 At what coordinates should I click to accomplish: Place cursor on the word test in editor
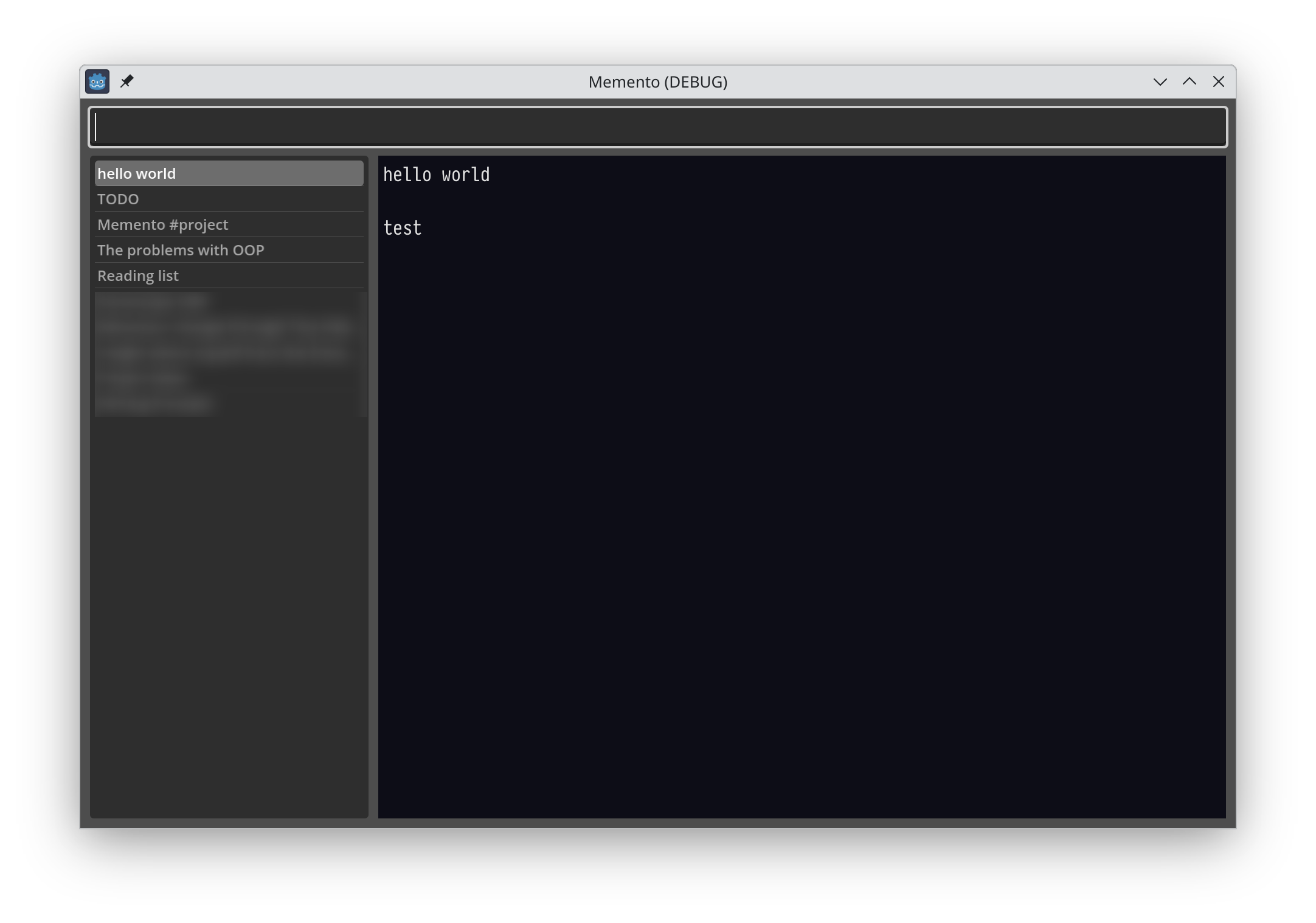pos(403,229)
